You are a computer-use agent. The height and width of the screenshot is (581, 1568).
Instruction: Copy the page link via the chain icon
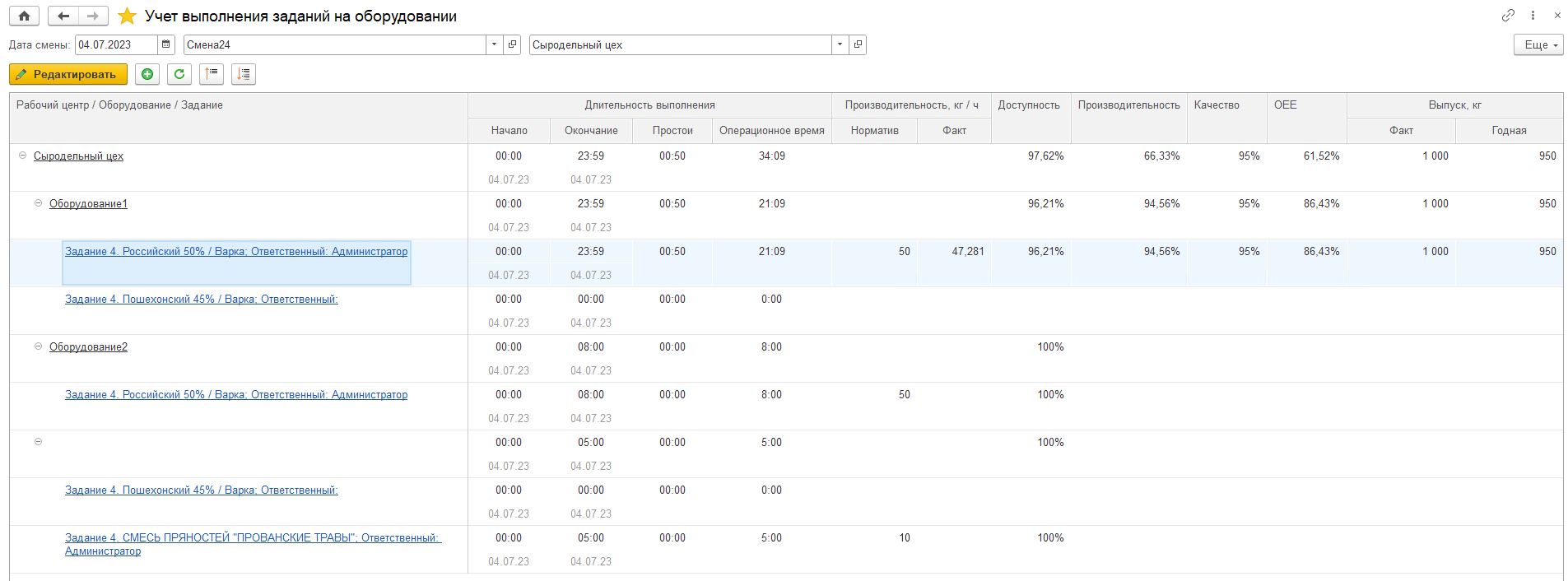(1508, 16)
